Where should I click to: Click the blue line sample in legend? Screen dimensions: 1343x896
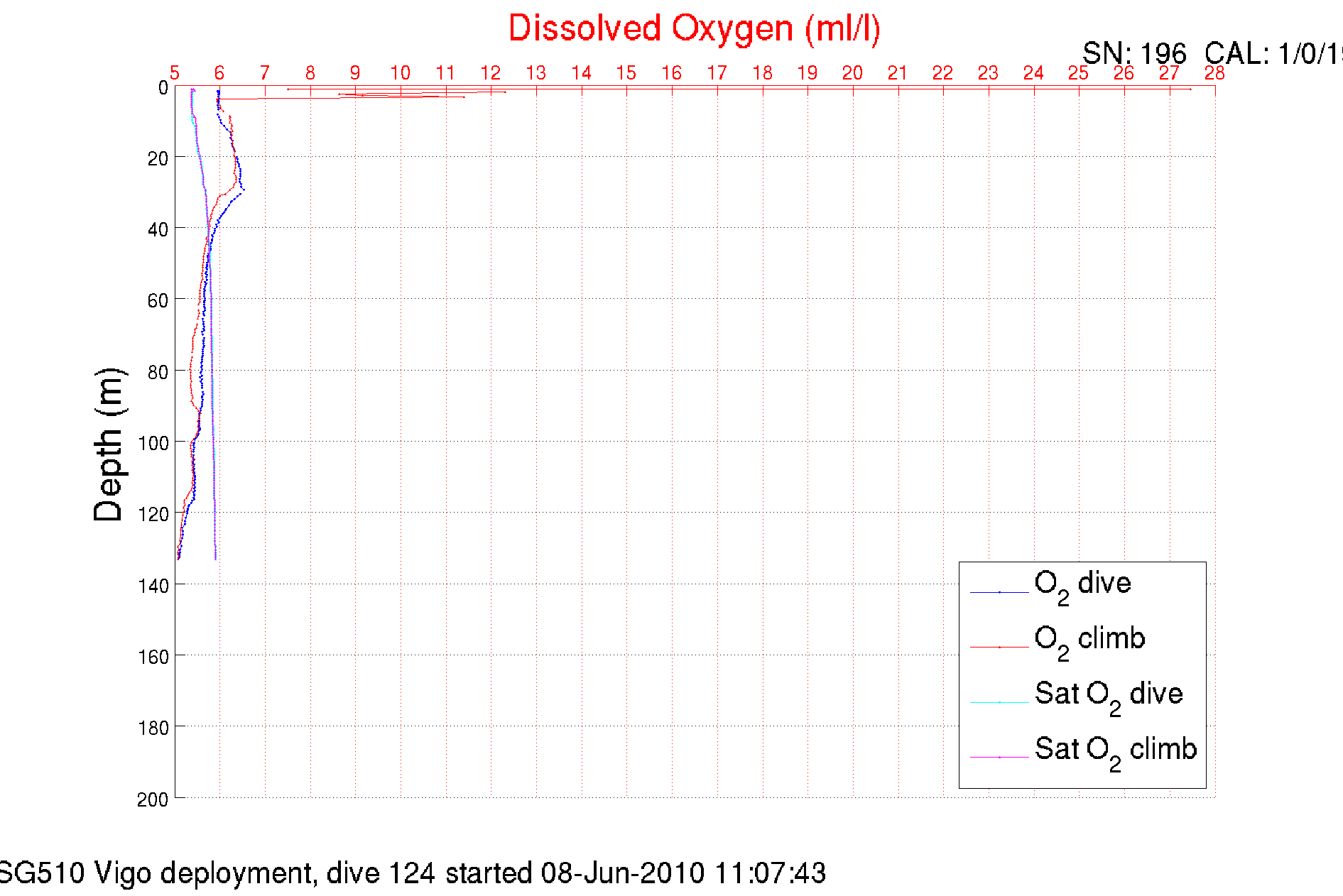click(x=999, y=592)
